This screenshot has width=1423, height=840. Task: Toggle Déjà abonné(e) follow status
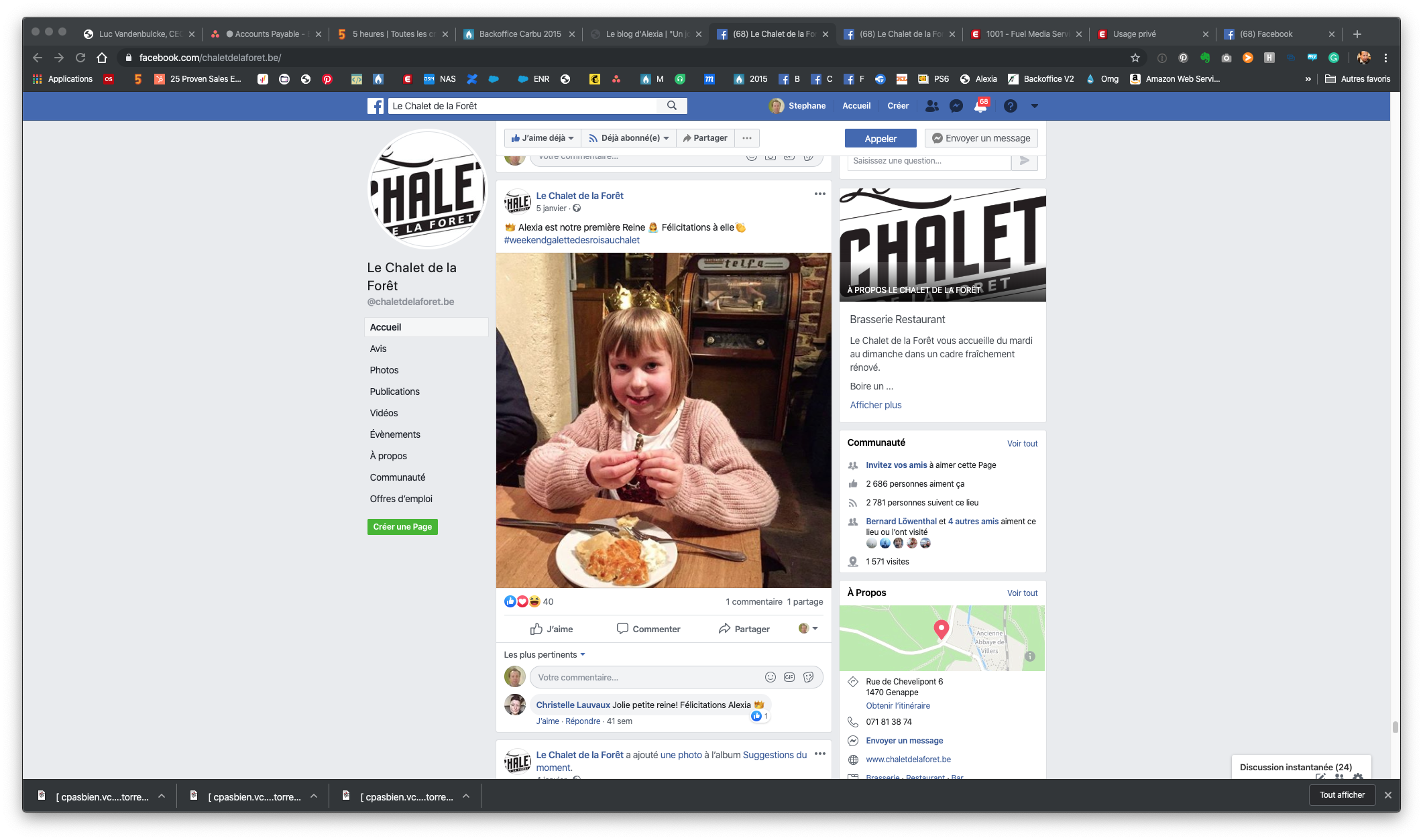pos(628,138)
